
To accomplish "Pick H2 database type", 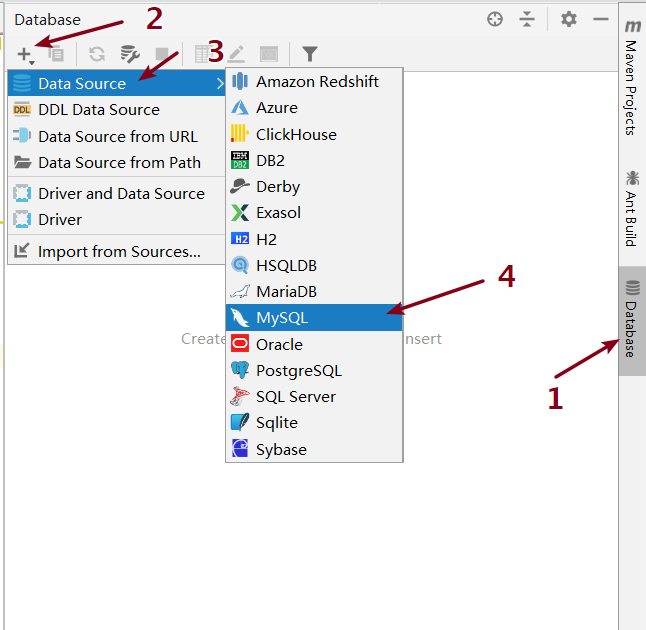I will tap(314, 239).
